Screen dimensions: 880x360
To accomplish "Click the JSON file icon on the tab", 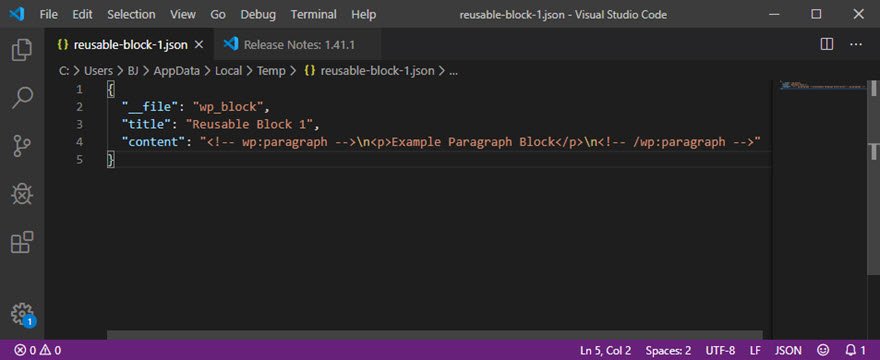I will point(62,45).
